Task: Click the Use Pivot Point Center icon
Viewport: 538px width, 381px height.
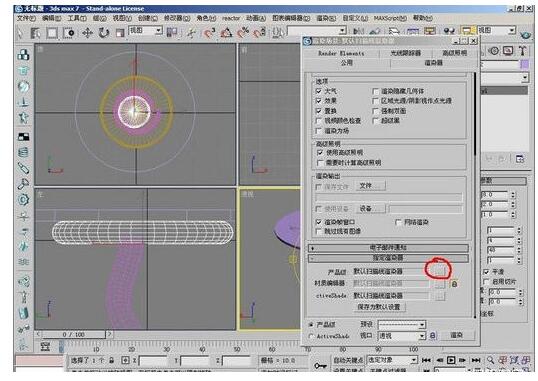Action: point(172,33)
